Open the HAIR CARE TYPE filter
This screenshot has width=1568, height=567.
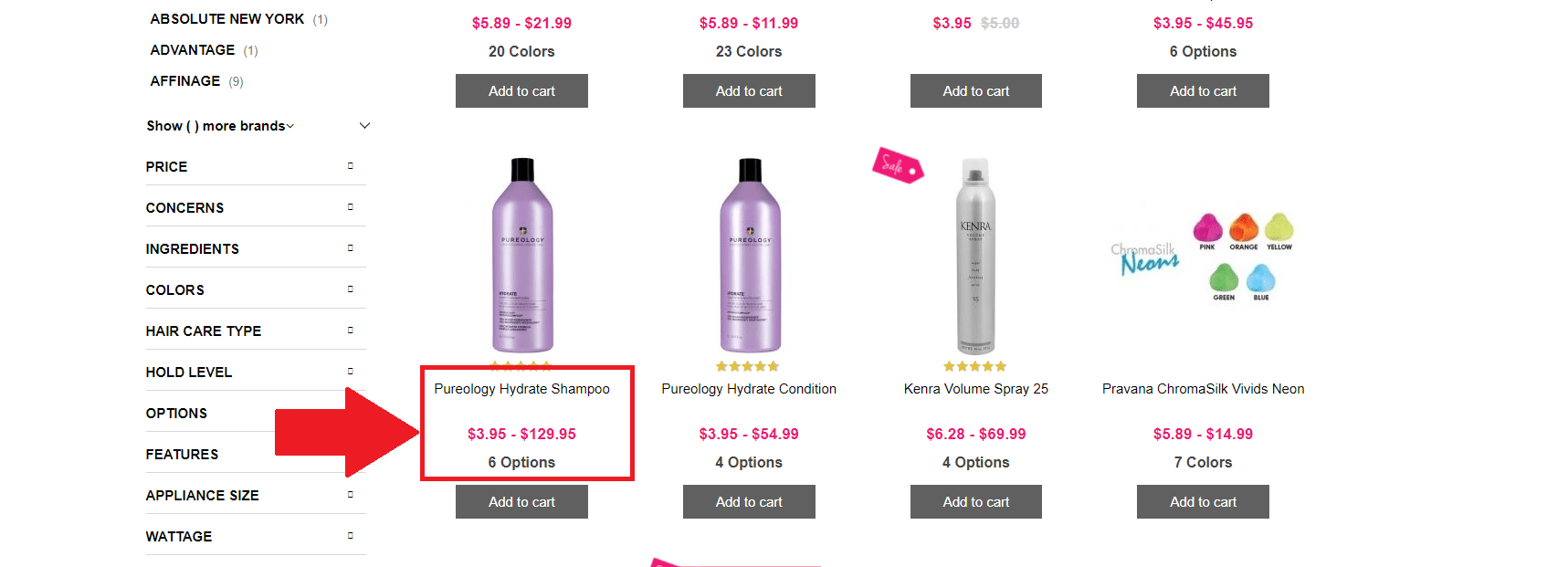pos(350,331)
